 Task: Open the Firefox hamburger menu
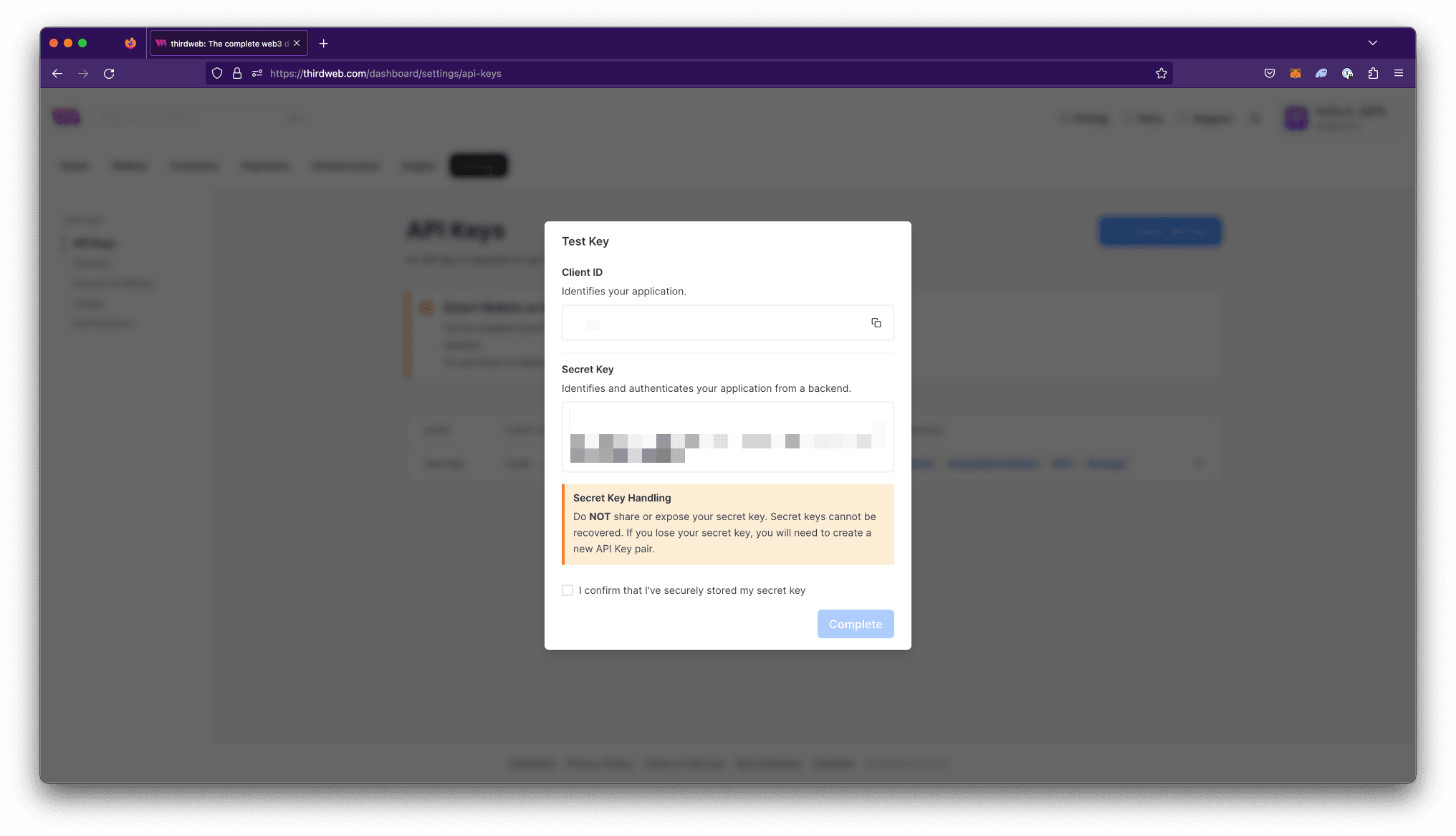[x=1398, y=74]
